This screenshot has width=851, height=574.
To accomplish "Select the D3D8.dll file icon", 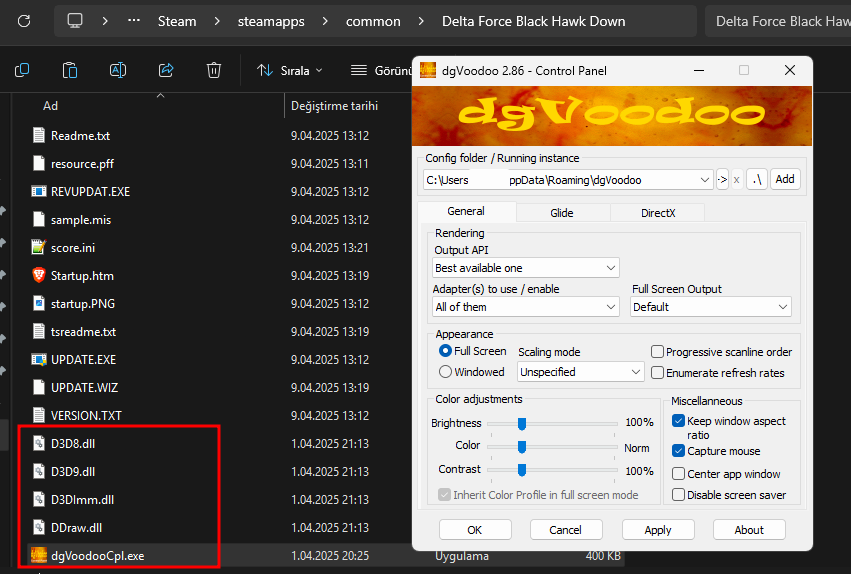I will (39, 443).
